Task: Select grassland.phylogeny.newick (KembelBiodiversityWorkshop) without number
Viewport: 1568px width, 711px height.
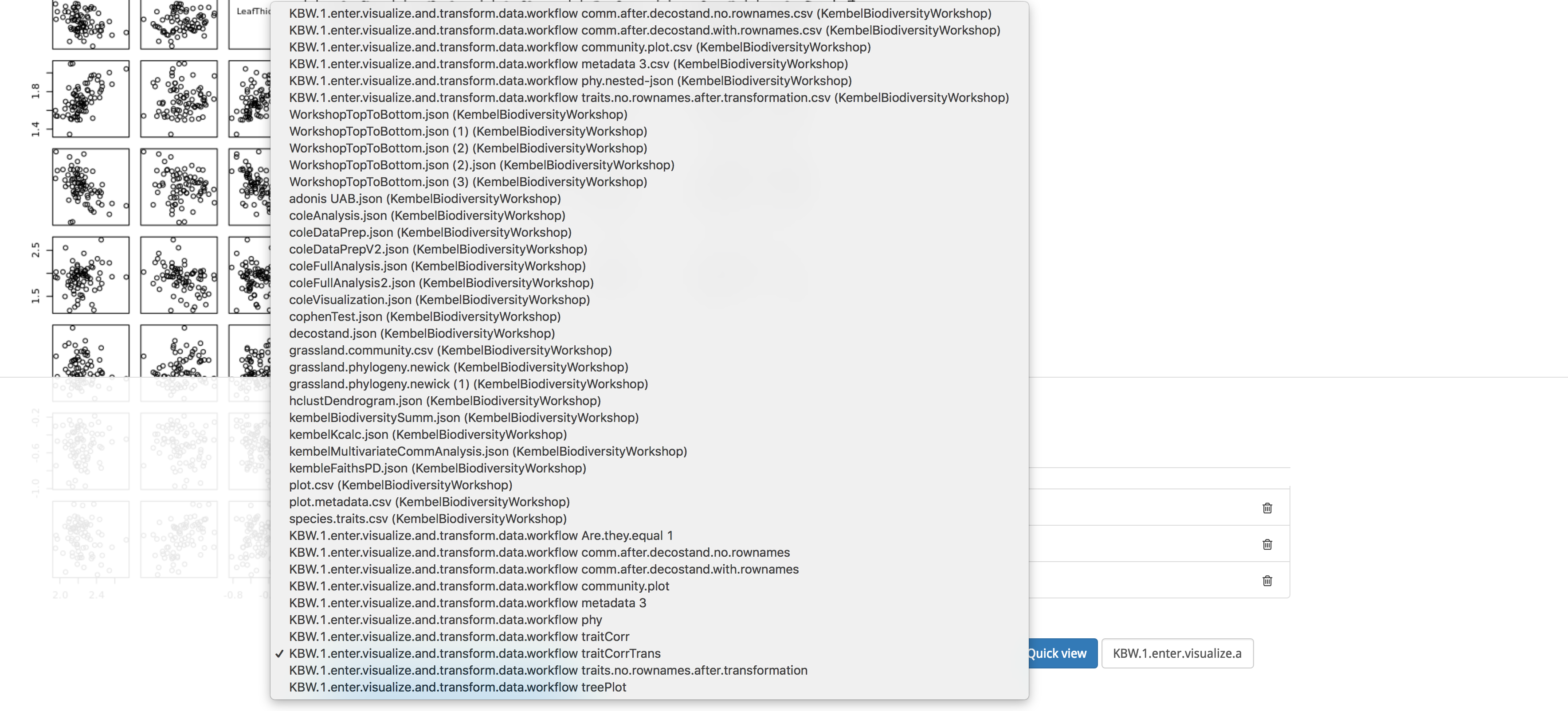Action: [649, 367]
